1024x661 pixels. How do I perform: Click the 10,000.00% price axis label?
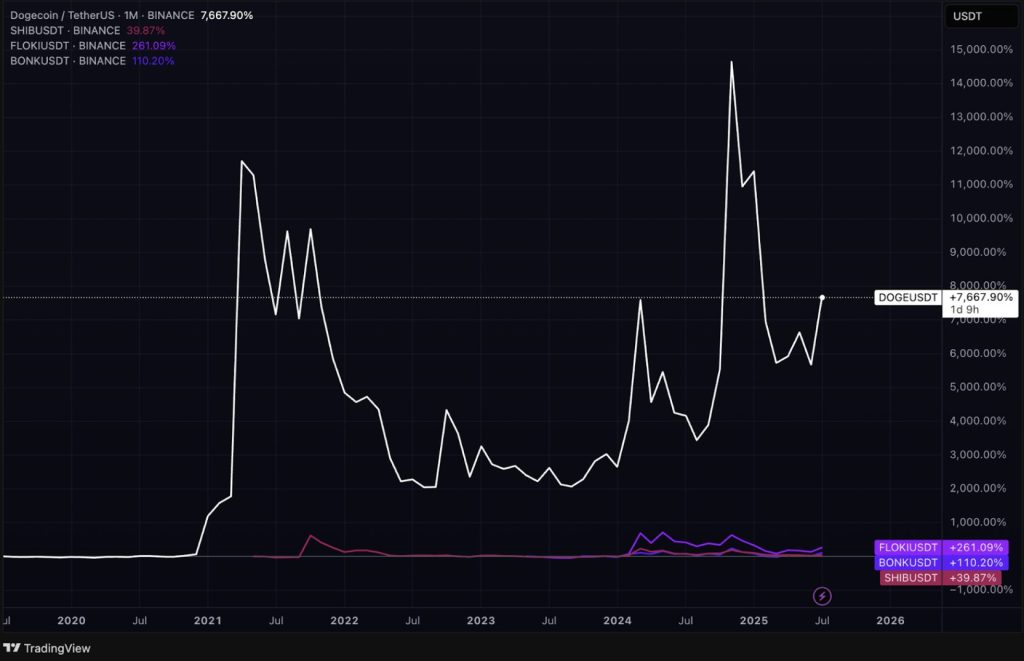(982, 218)
